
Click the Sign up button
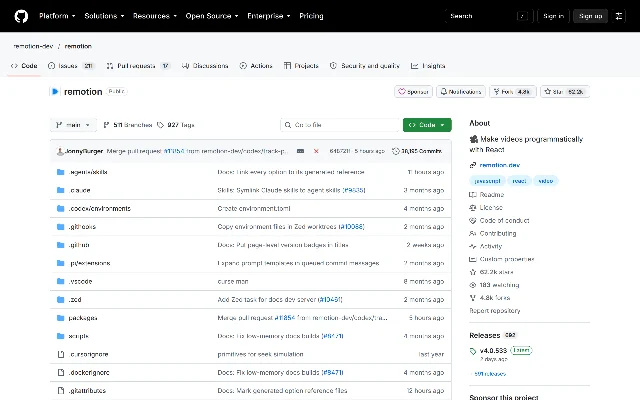590,16
